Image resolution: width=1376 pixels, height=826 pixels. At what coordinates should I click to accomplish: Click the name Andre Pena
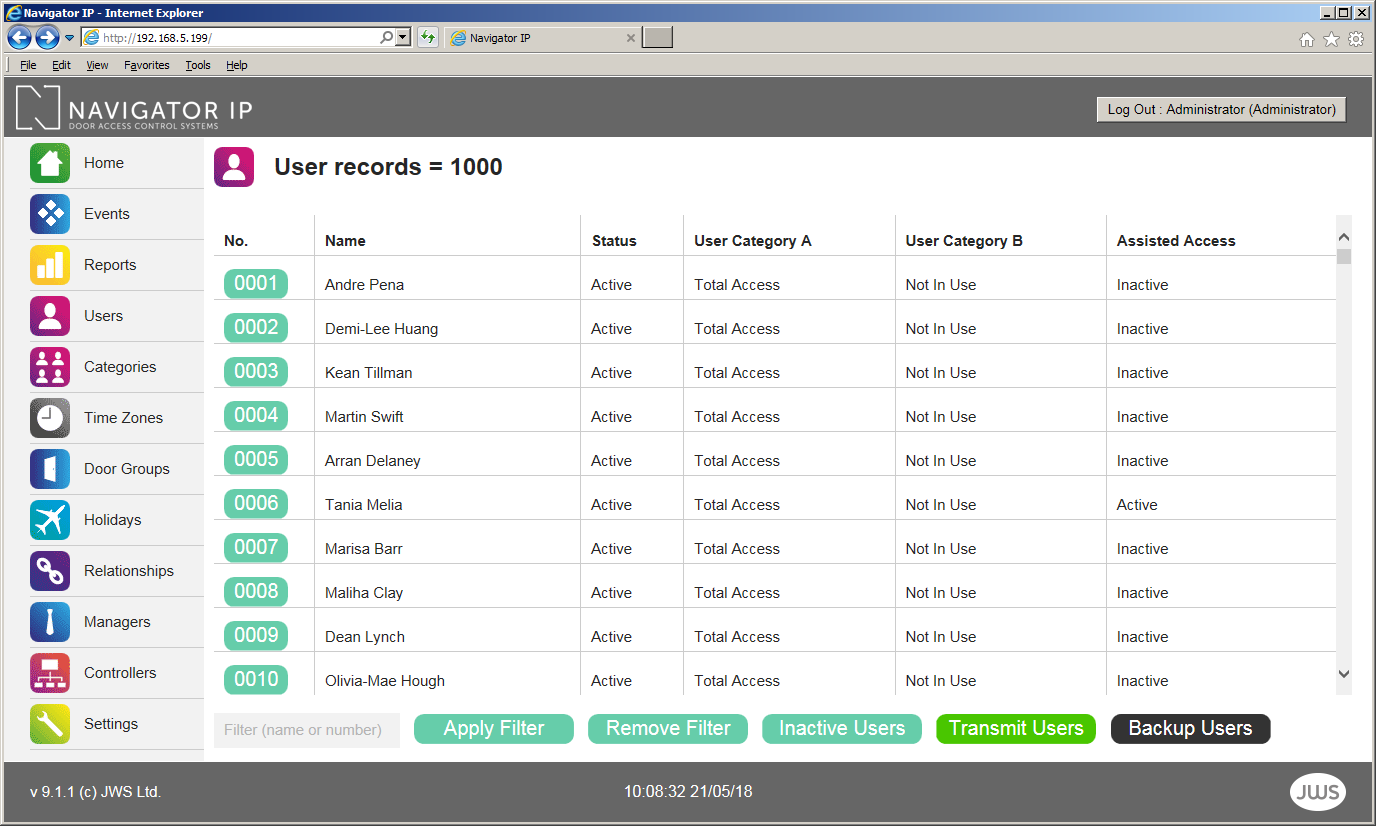click(x=364, y=285)
